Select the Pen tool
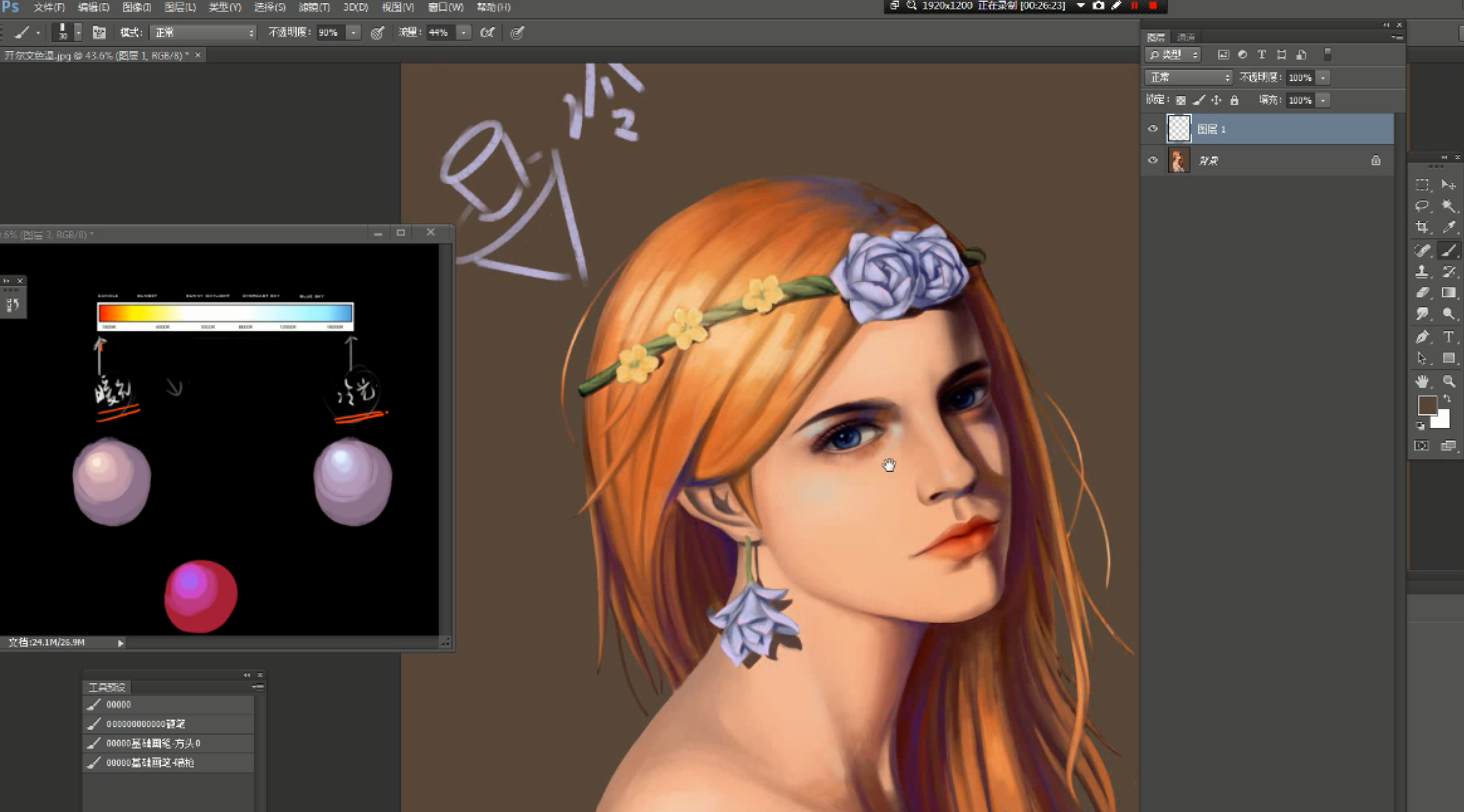Image resolution: width=1464 pixels, height=812 pixels. [x=1422, y=337]
